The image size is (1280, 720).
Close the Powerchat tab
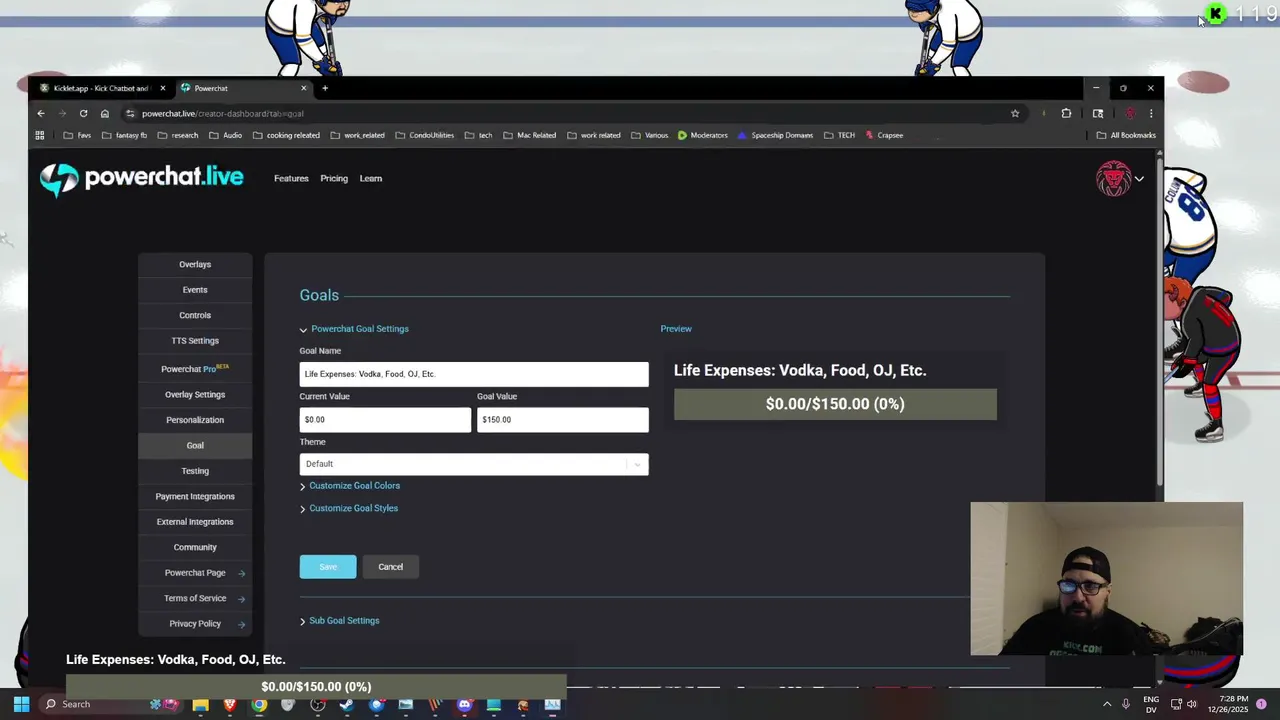(304, 88)
